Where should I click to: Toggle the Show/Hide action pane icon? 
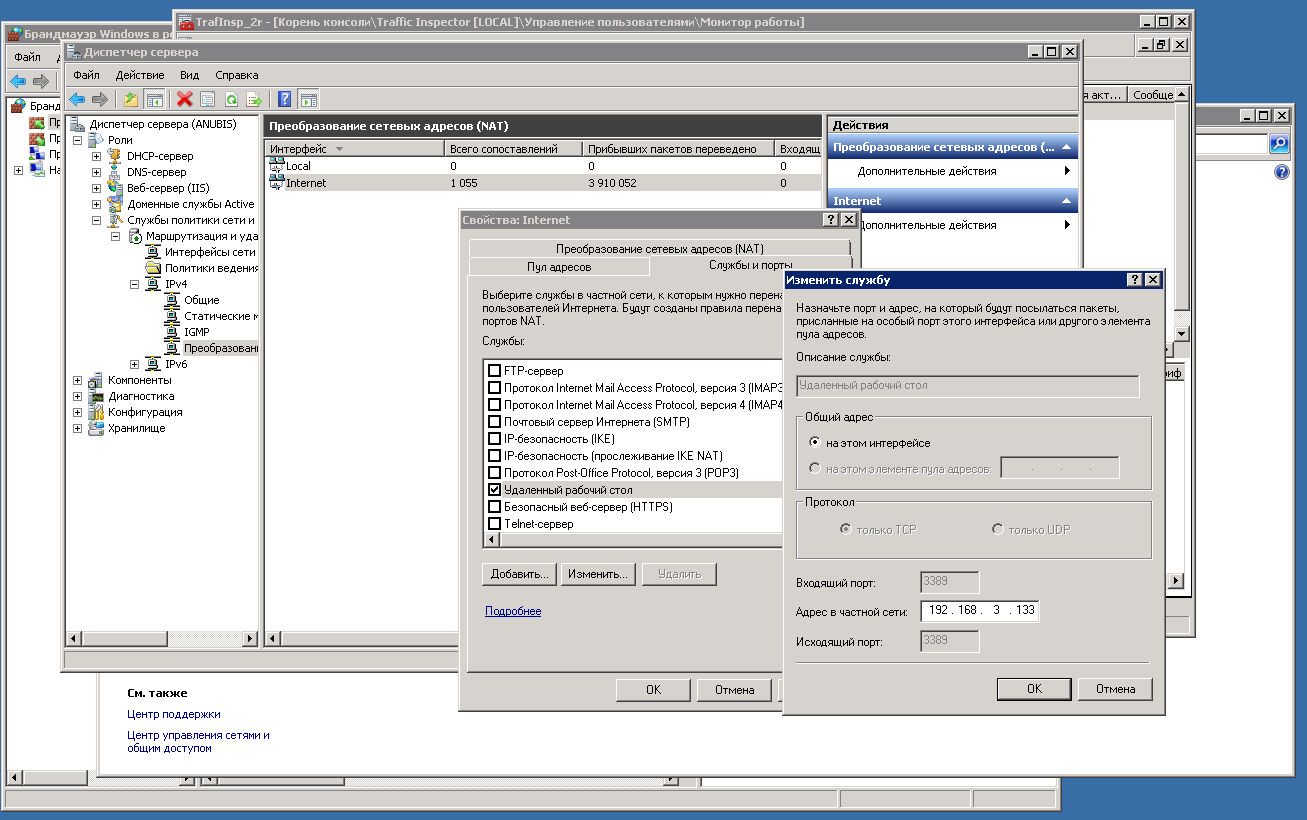309,99
